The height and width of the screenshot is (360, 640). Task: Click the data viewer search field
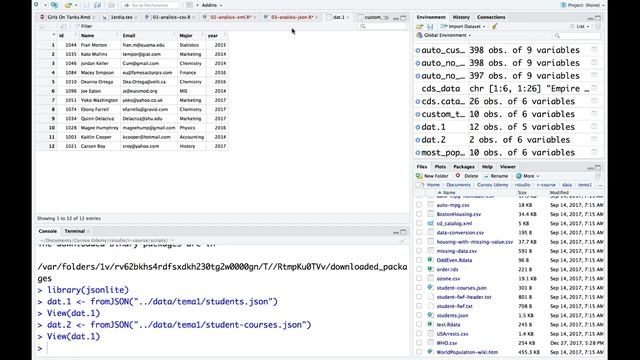[x=382, y=27]
